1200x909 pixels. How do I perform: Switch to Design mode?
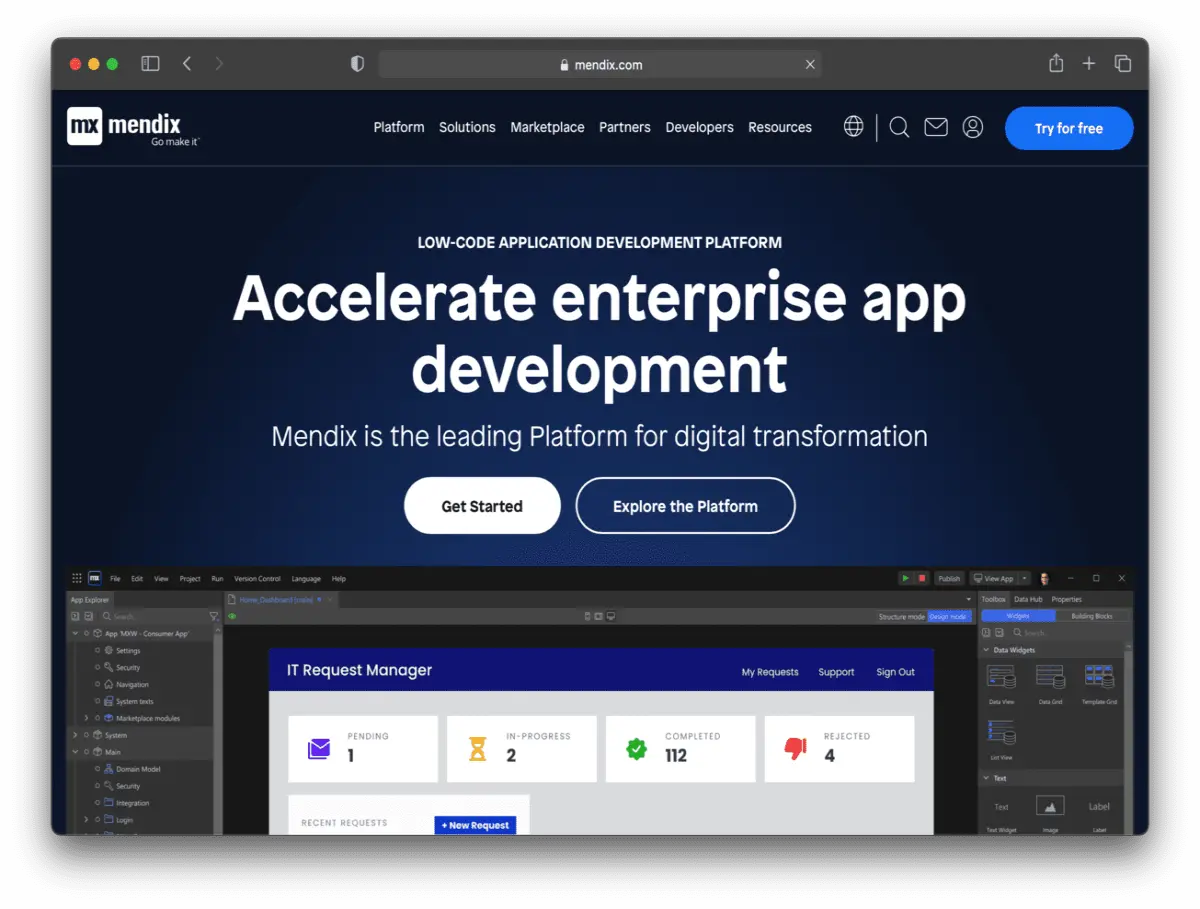[948, 617]
